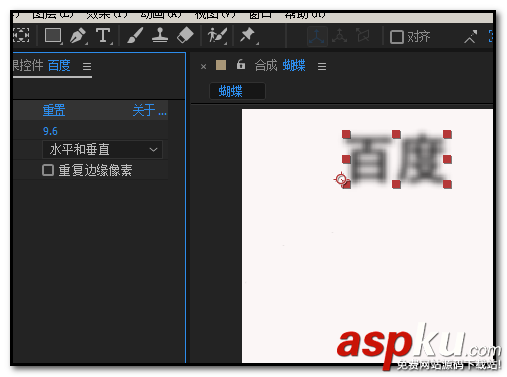Click the snapping options icon right of 对齐
507x377 pixels.
click(x=471, y=37)
